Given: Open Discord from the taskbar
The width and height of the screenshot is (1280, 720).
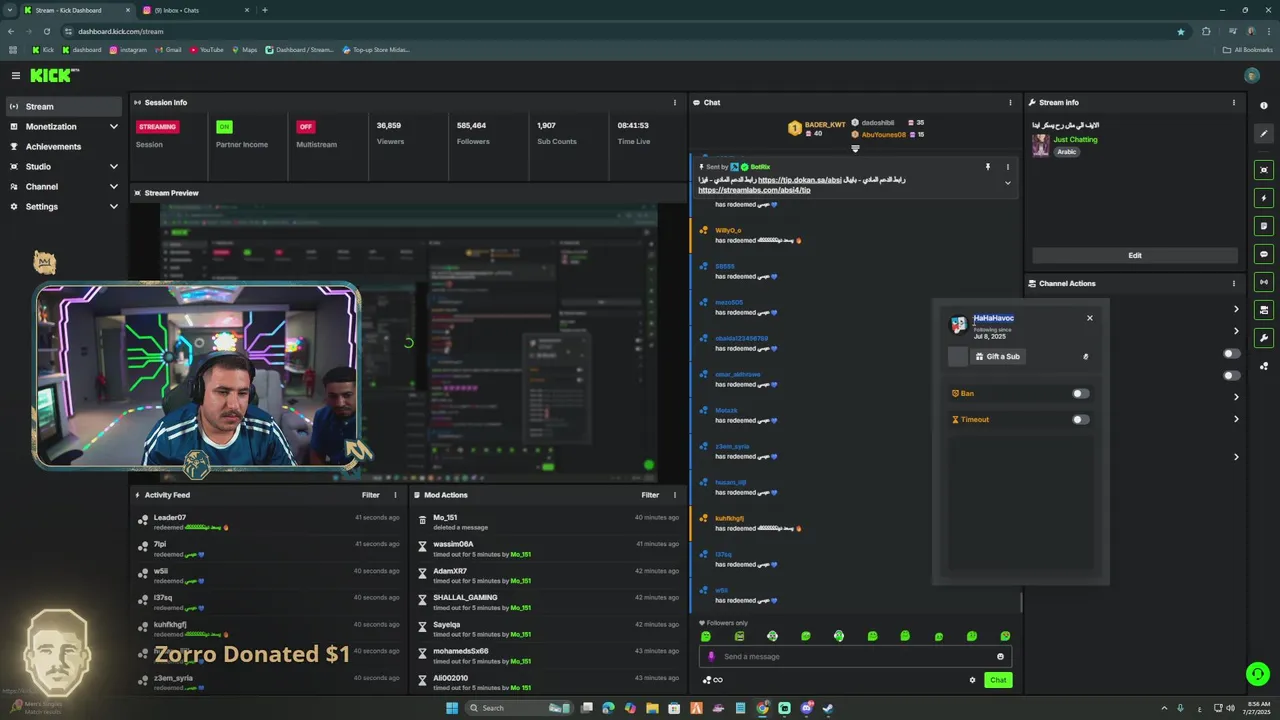Looking at the screenshot, I should [x=806, y=708].
